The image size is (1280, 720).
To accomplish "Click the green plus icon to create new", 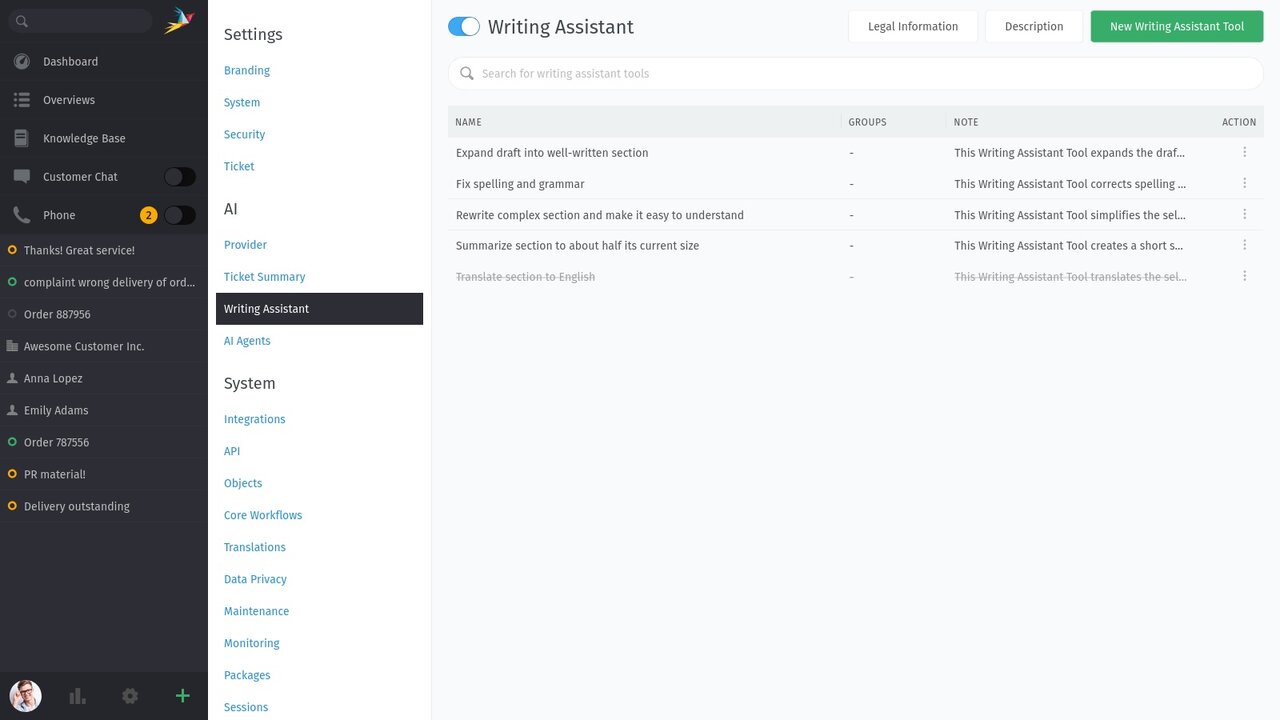I will [x=182, y=695].
